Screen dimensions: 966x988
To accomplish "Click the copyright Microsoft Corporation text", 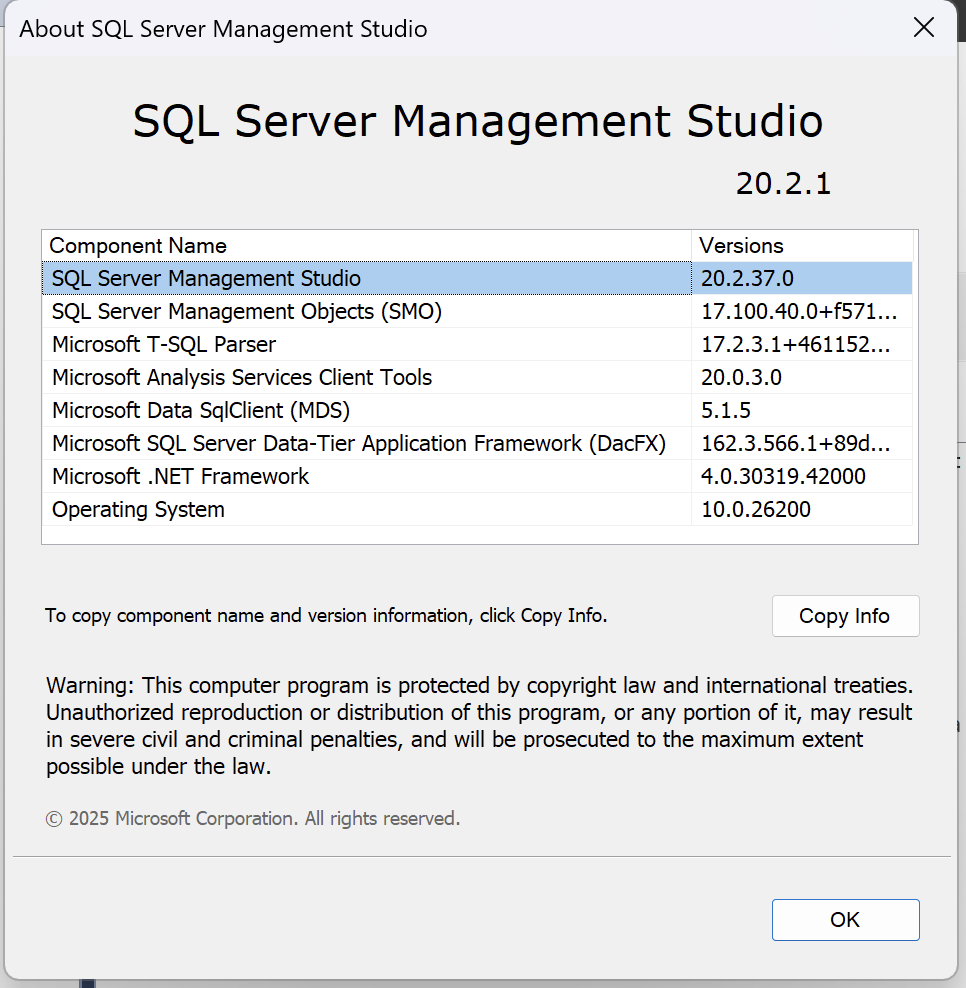I will coord(253,819).
